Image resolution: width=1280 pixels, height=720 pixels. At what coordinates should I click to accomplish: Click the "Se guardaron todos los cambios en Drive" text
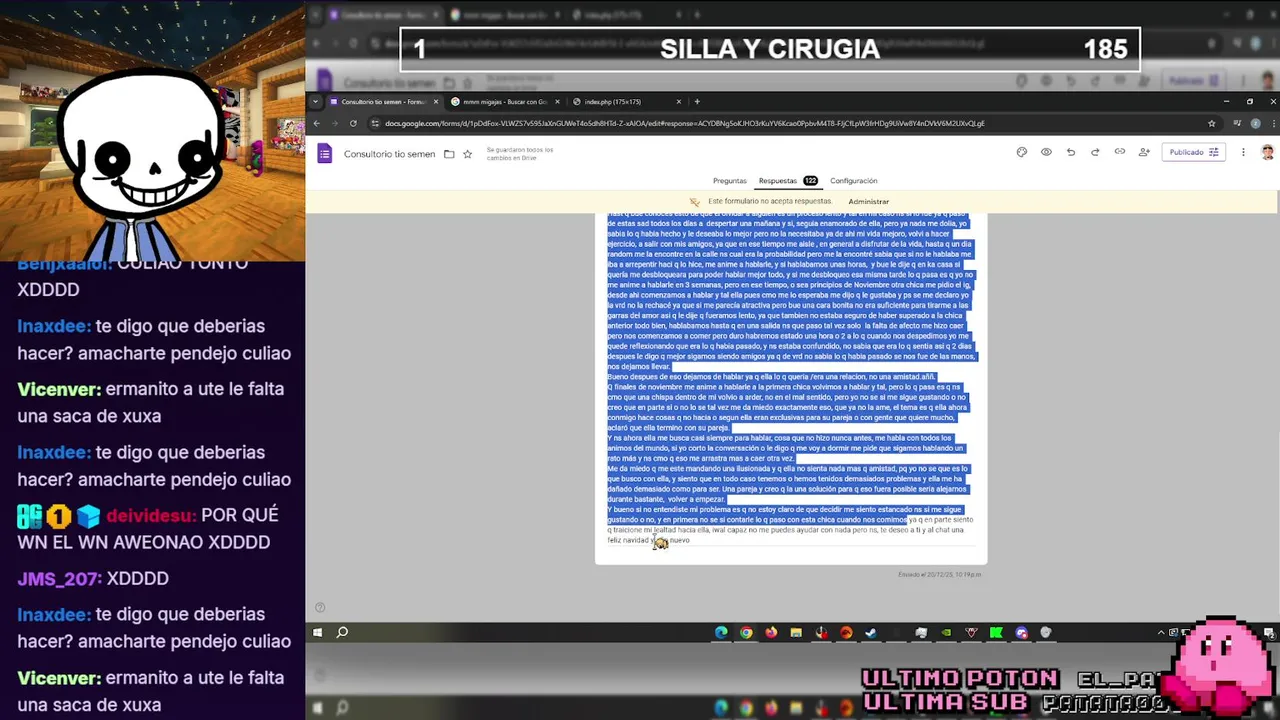coord(520,154)
